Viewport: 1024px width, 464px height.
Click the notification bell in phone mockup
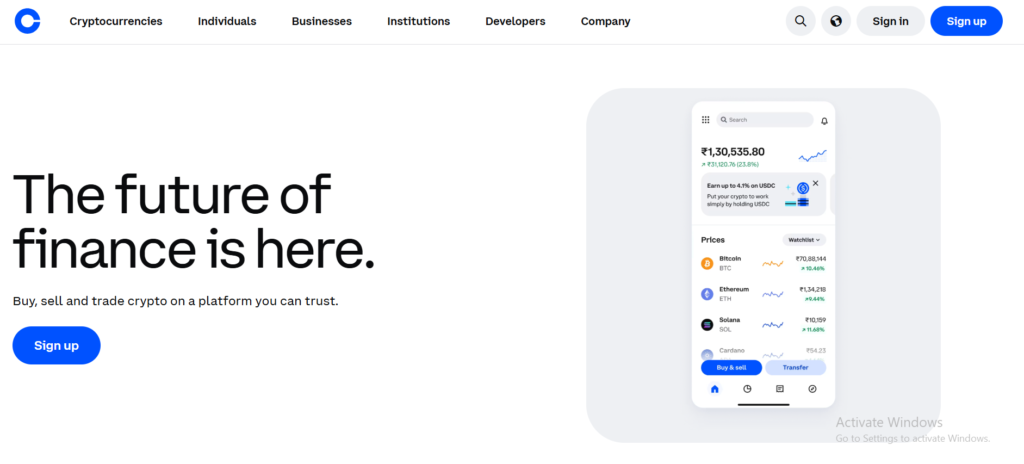coord(824,121)
